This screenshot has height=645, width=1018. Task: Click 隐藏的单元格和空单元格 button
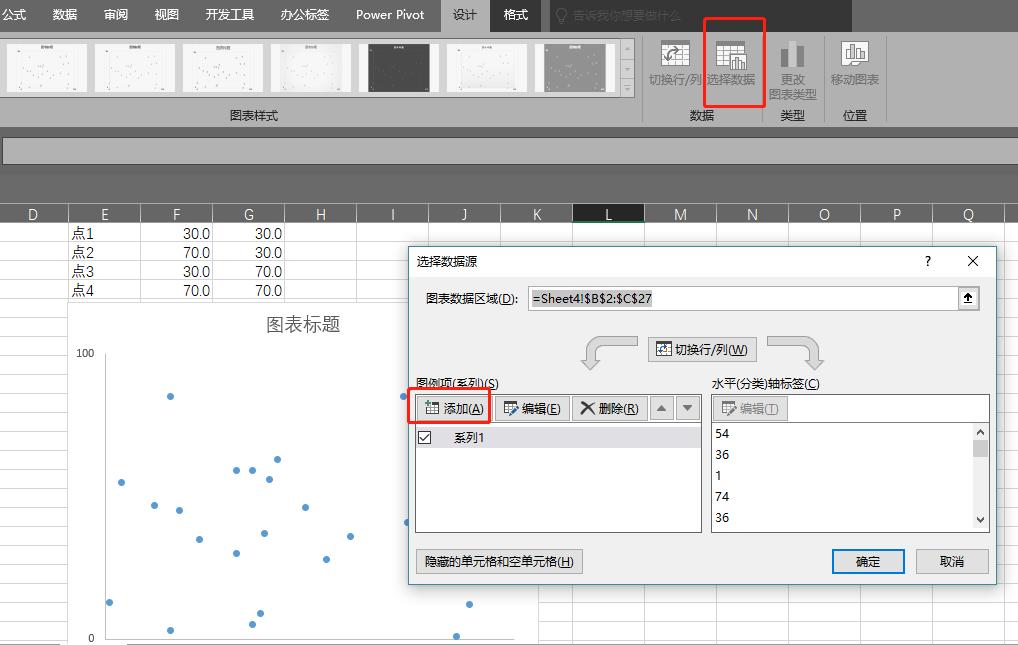coord(498,561)
